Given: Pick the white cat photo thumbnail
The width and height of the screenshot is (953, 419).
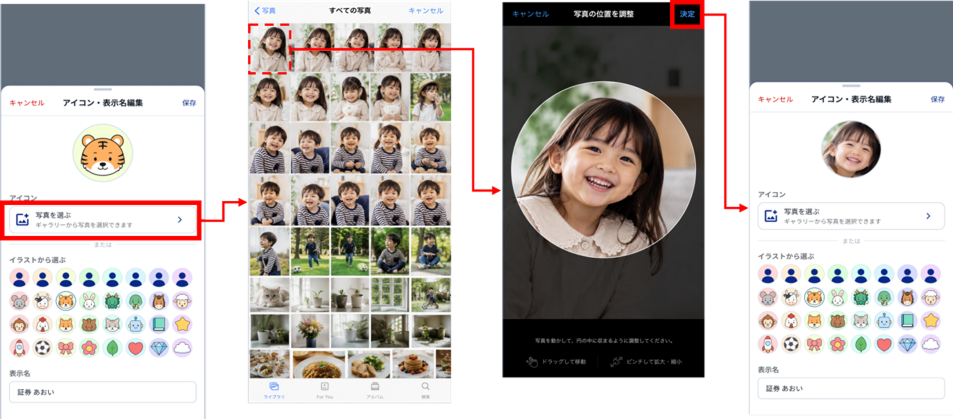Looking at the screenshot, I should point(269,294).
